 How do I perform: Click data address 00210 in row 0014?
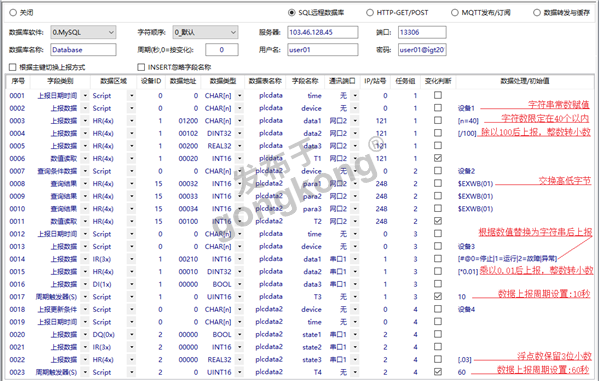pyautogui.click(x=188, y=259)
